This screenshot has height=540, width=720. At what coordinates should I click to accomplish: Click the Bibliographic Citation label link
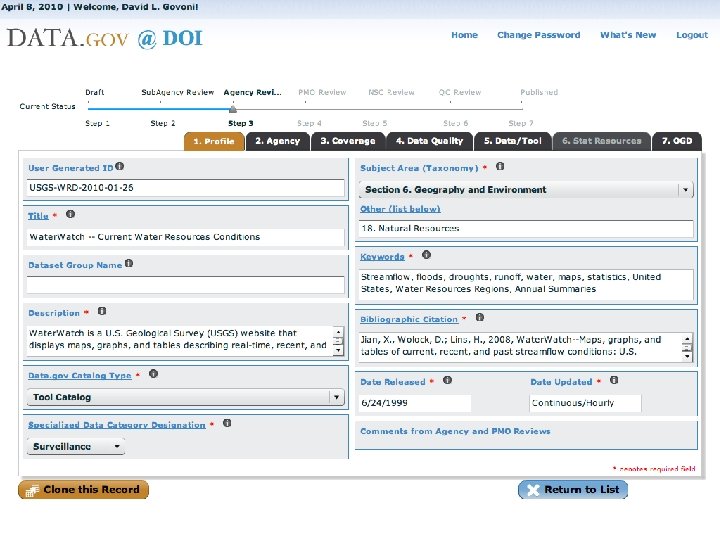click(x=409, y=319)
